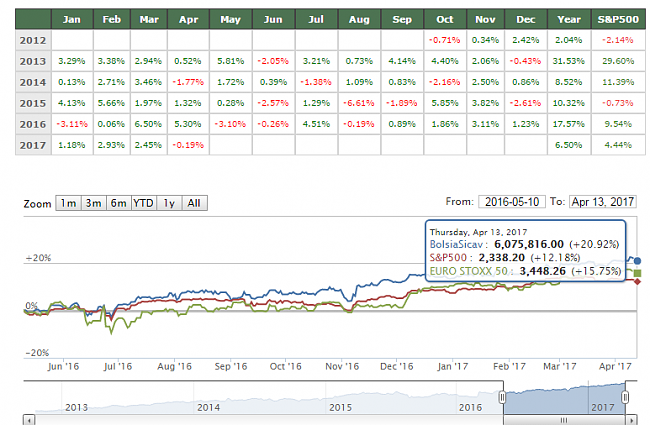Set chart zoom to 1y
Screen dimensions: 650x425
(x=169, y=203)
